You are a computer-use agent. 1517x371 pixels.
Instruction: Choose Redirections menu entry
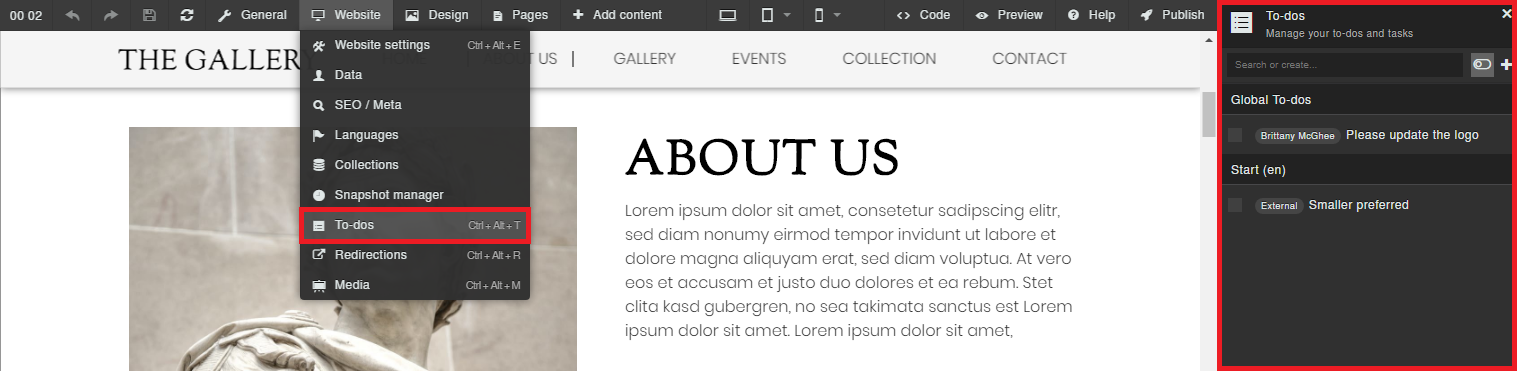(415, 255)
